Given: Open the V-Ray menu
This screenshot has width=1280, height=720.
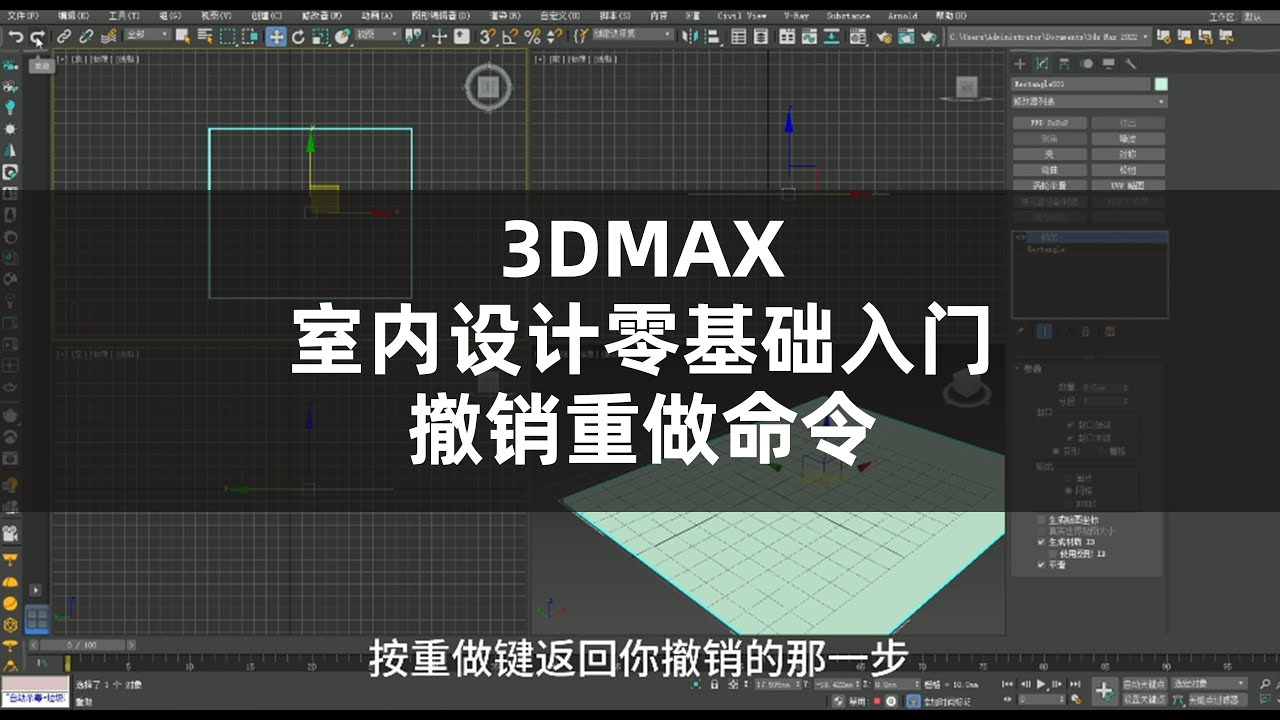Looking at the screenshot, I should (x=797, y=16).
